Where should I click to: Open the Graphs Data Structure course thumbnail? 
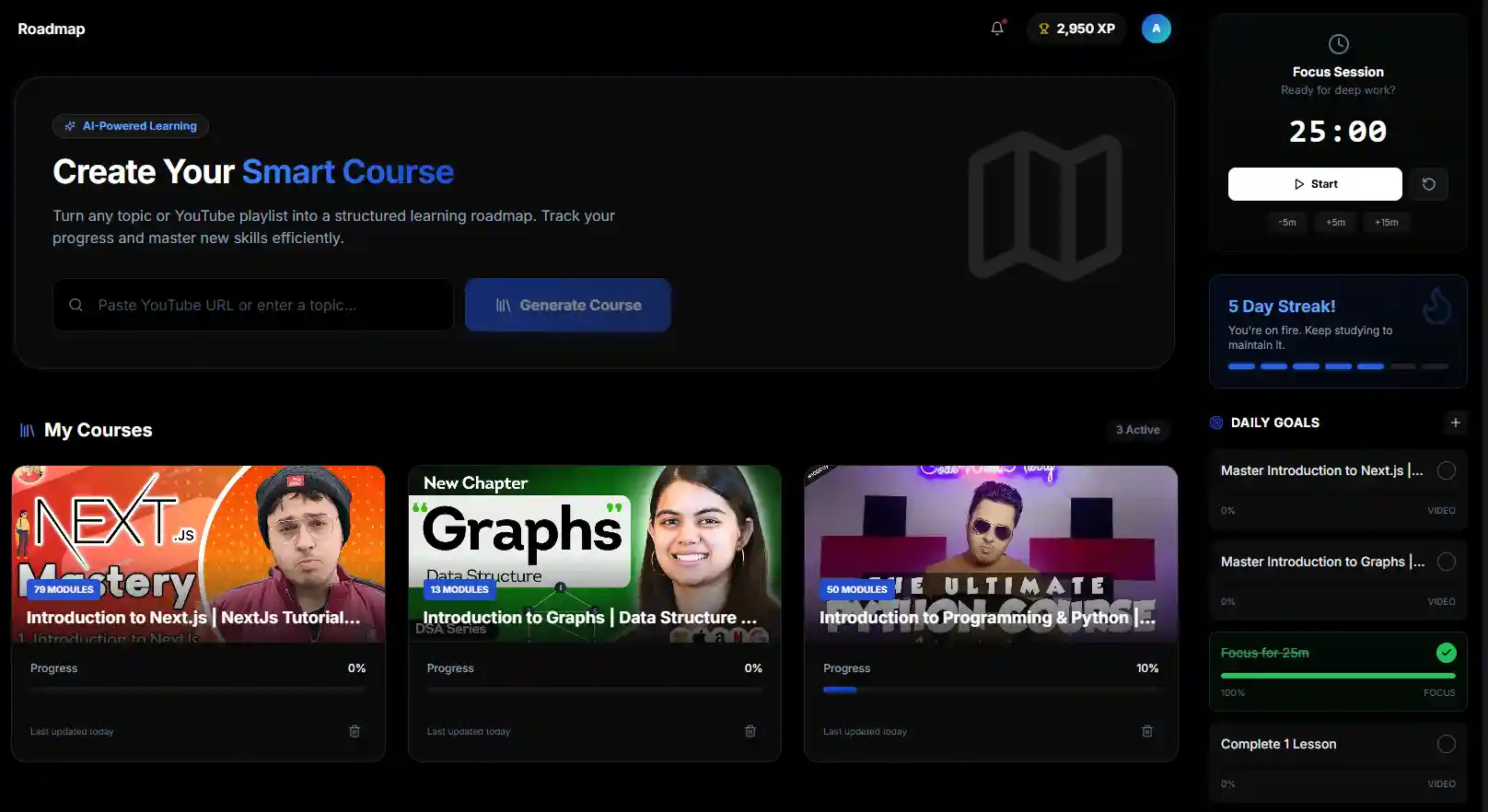click(x=595, y=554)
